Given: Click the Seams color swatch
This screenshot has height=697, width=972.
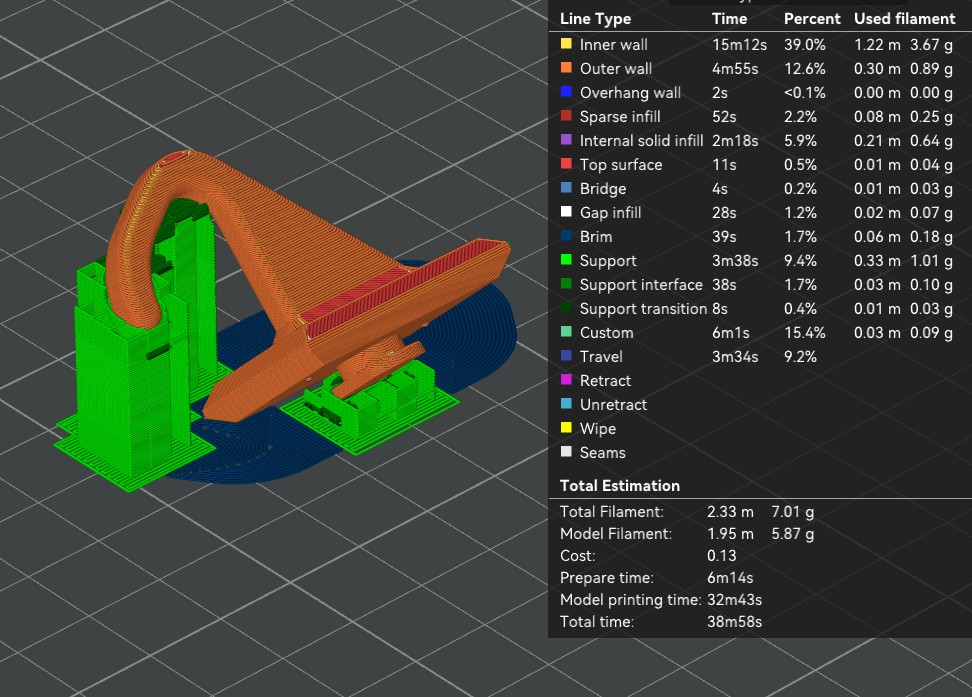Looking at the screenshot, I should click(x=566, y=451).
